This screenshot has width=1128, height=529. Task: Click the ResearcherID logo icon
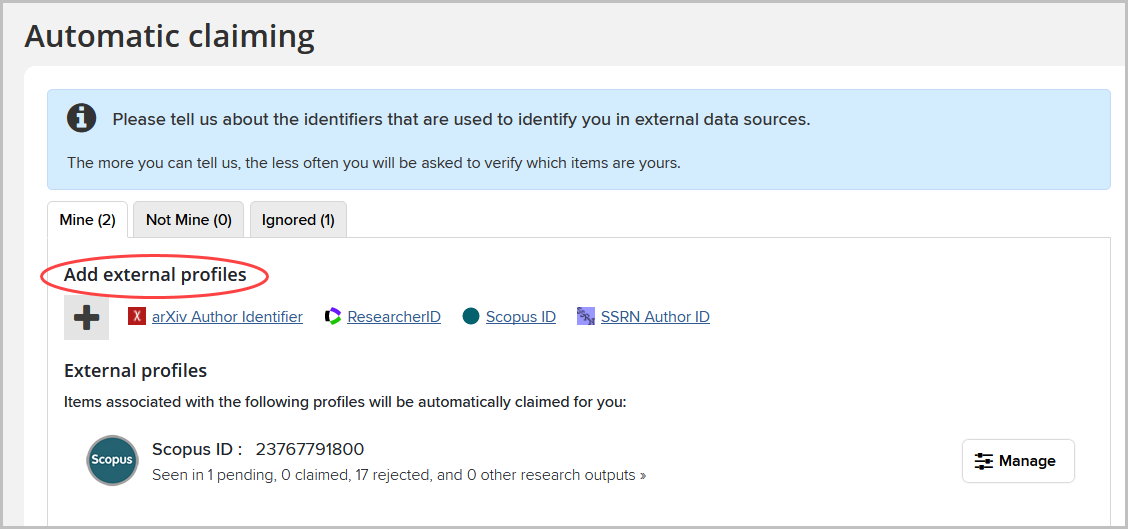[x=333, y=317]
